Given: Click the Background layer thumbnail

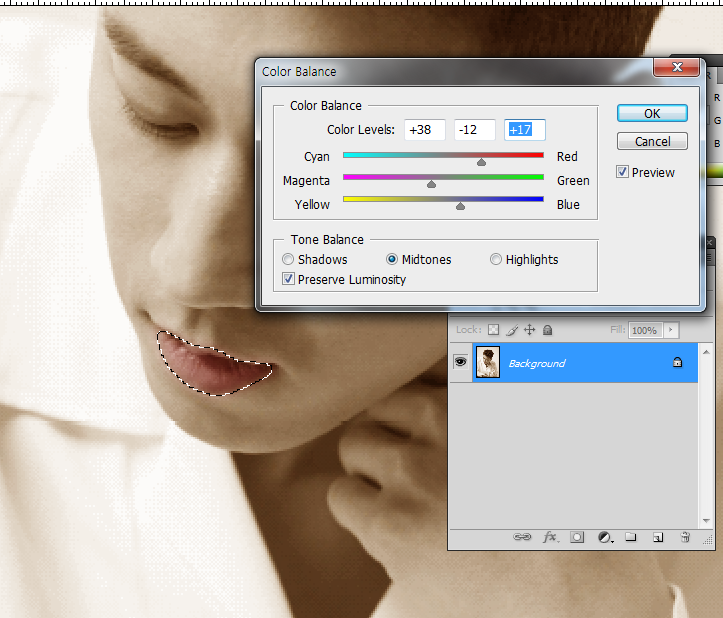Looking at the screenshot, I should click(488, 362).
